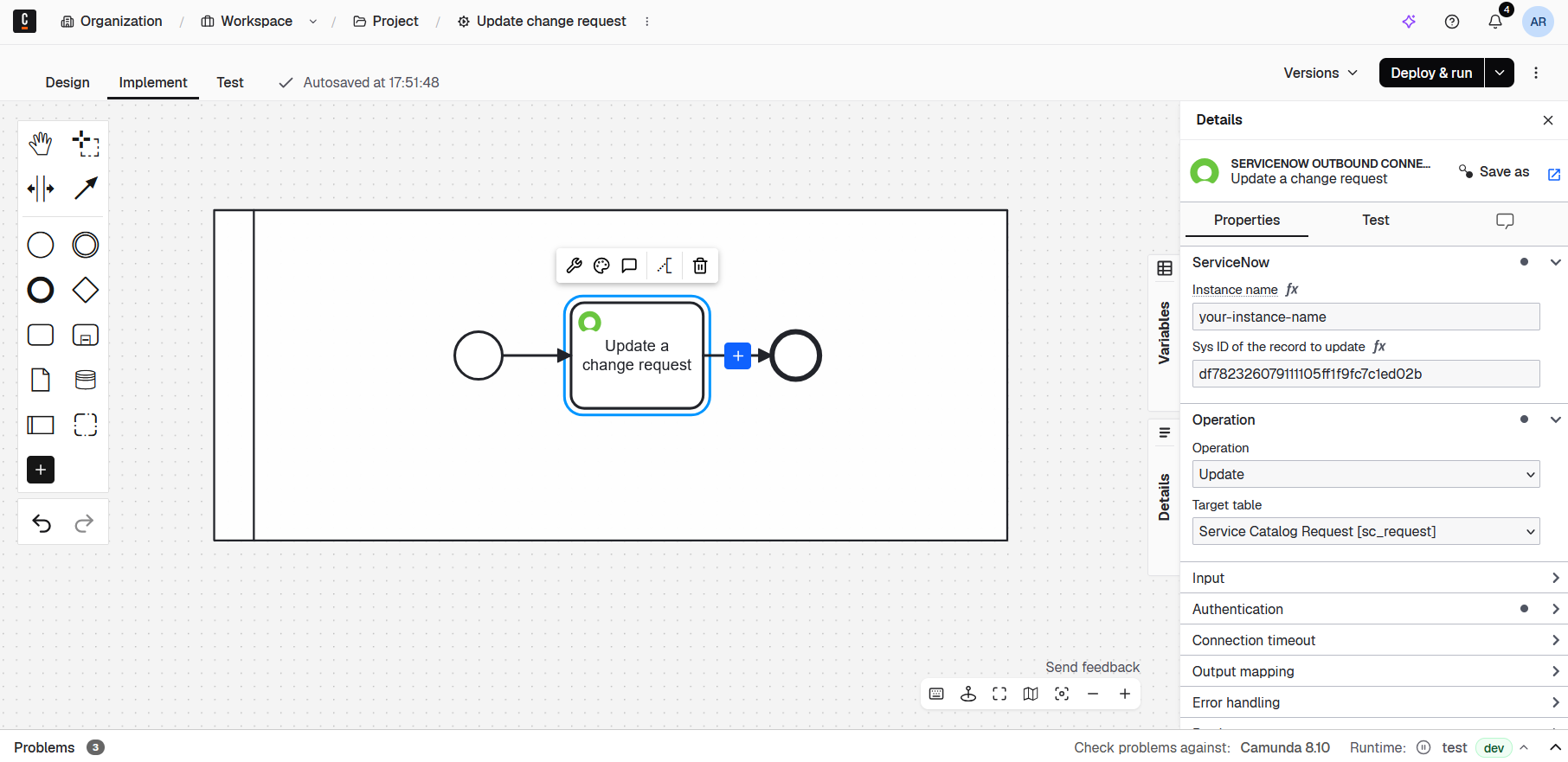
Task: Open the keyboard shortcuts icon
Action: tap(936, 694)
